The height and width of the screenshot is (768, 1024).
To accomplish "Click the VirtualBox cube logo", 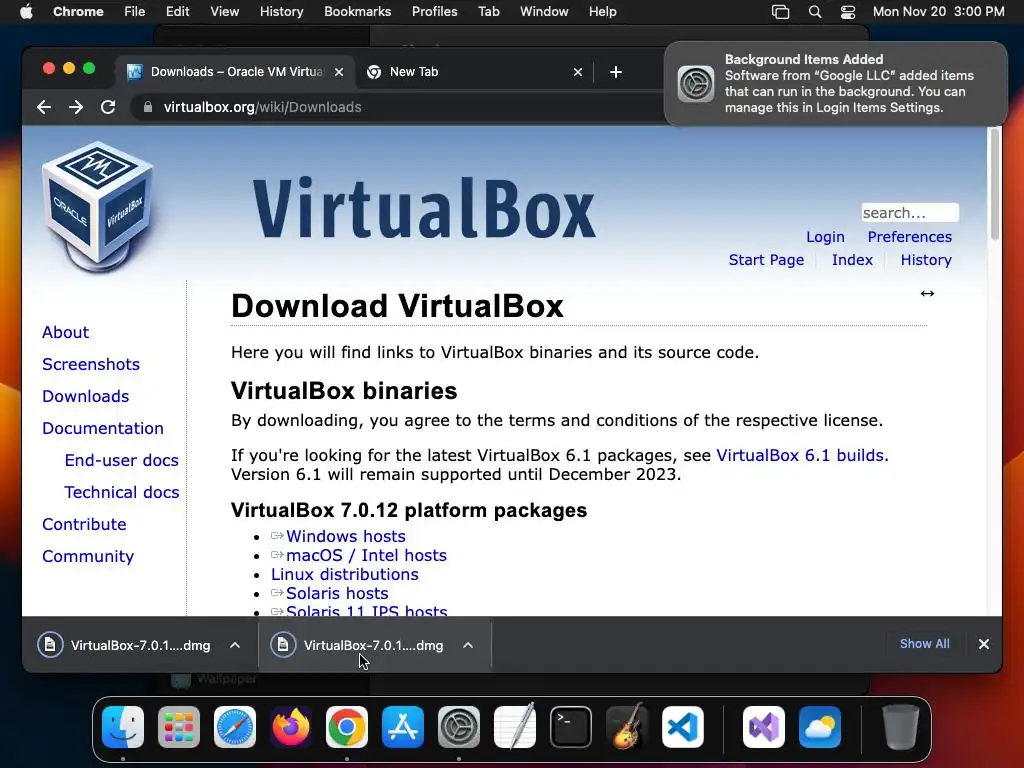I will [98, 206].
